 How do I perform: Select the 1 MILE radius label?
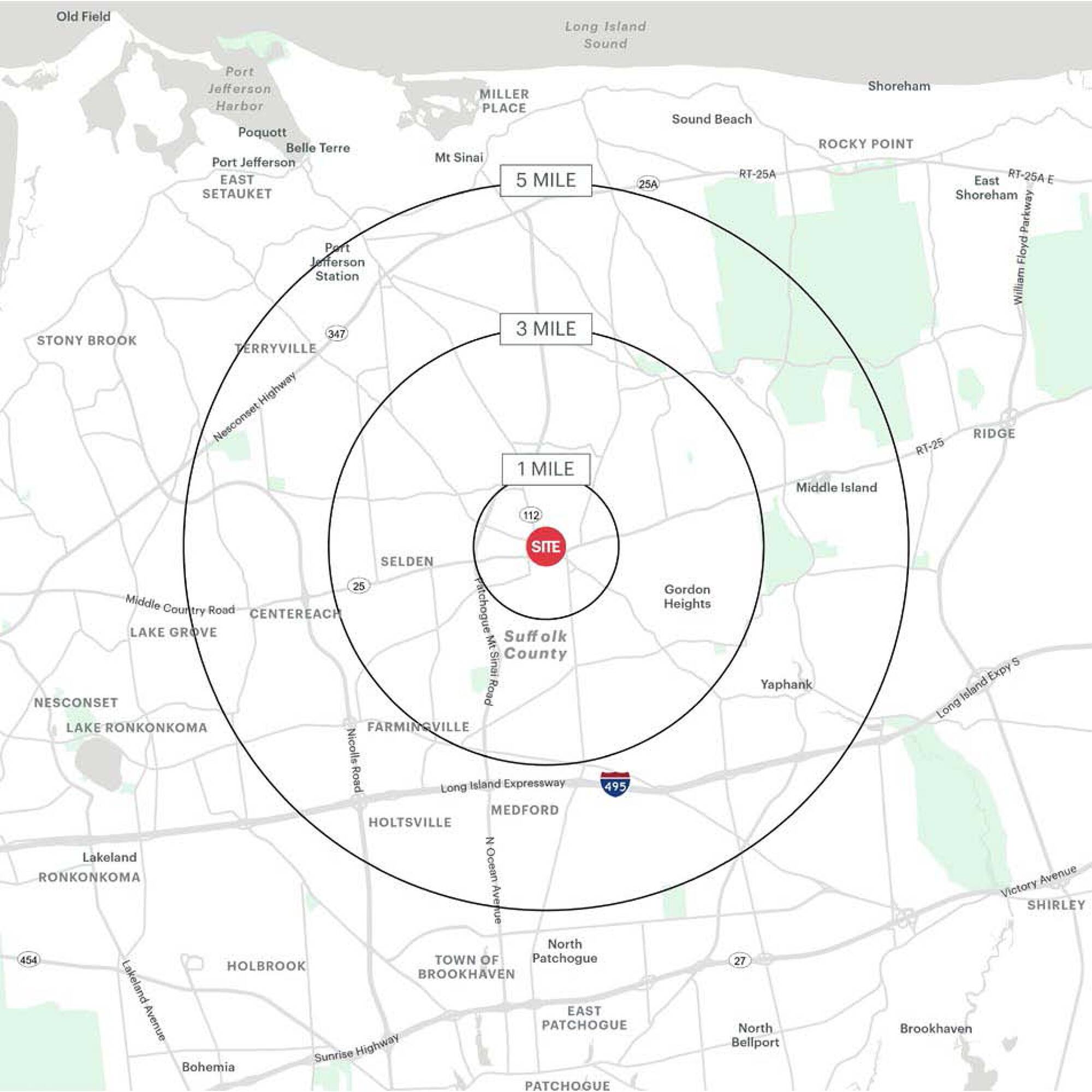545,468
